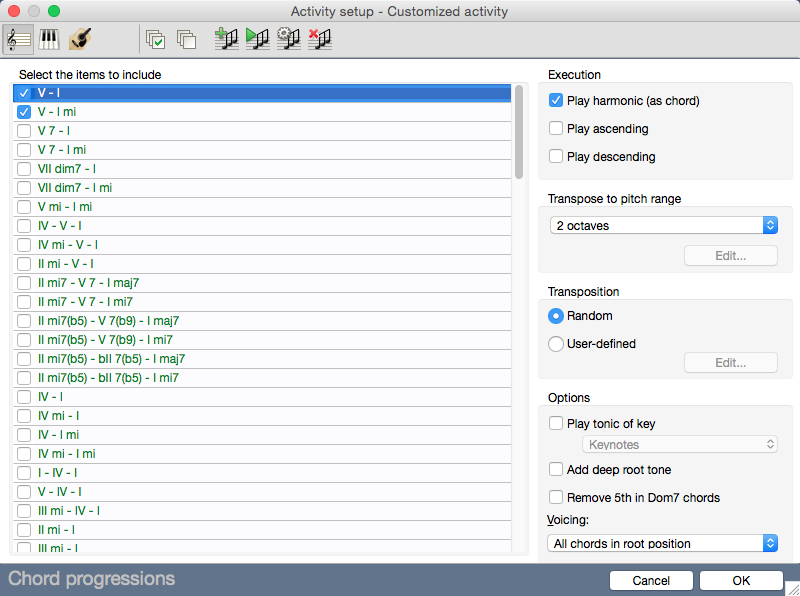Select II mi7 - V 7 - I mi7 row
800x596 pixels.
[262, 302]
